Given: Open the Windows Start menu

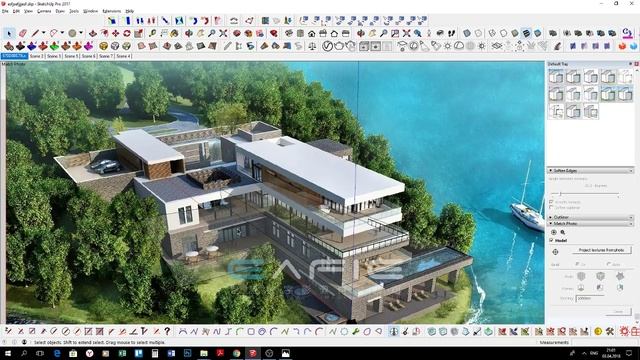Looking at the screenshot, I should click(x=8, y=353).
